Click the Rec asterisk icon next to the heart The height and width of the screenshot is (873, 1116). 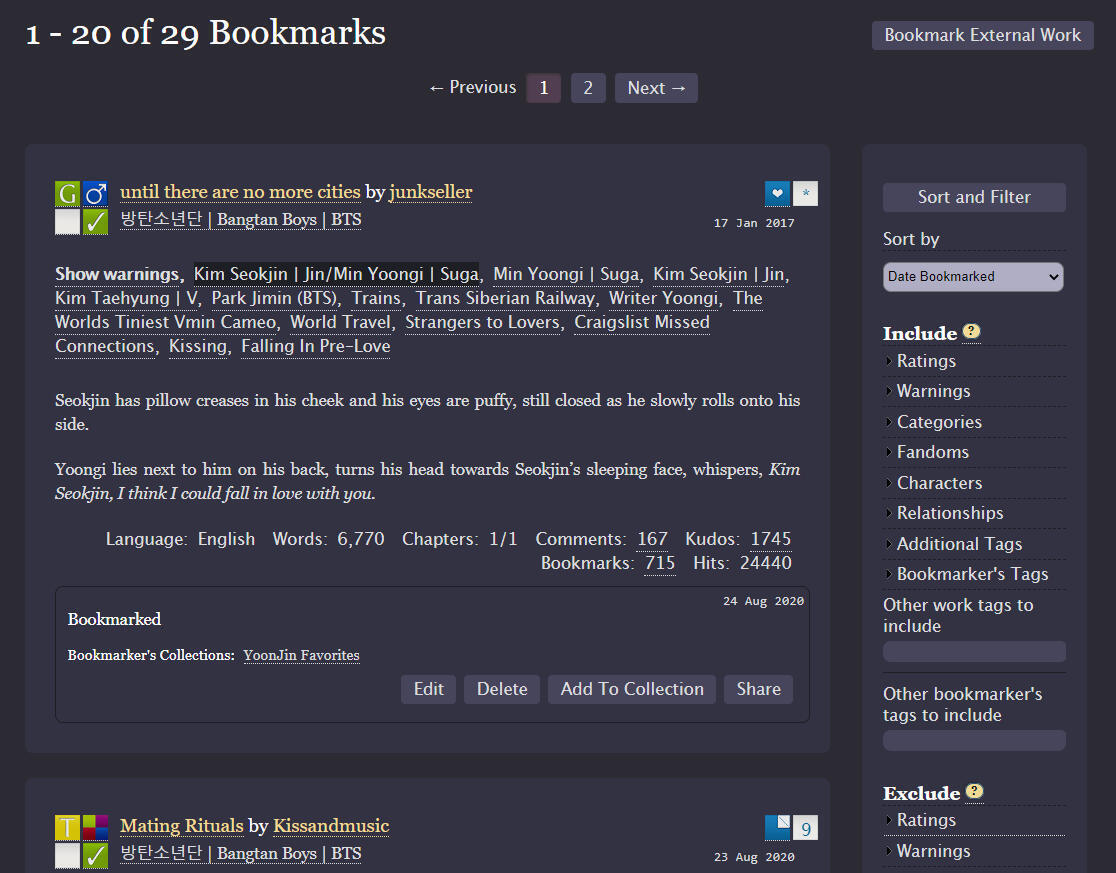coord(805,193)
